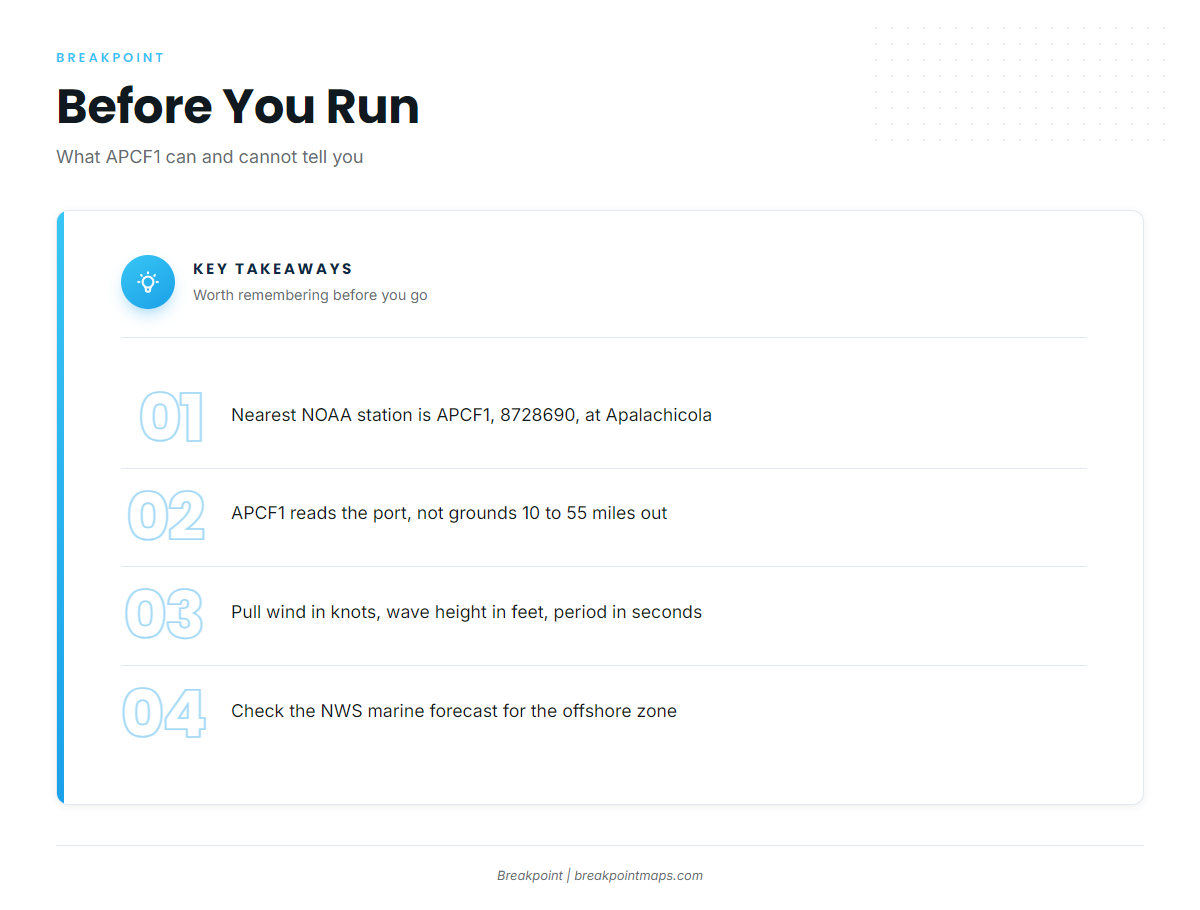Click the lightbulb Key Takeaways icon
The image size is (1200, 910).
(148, 282)
